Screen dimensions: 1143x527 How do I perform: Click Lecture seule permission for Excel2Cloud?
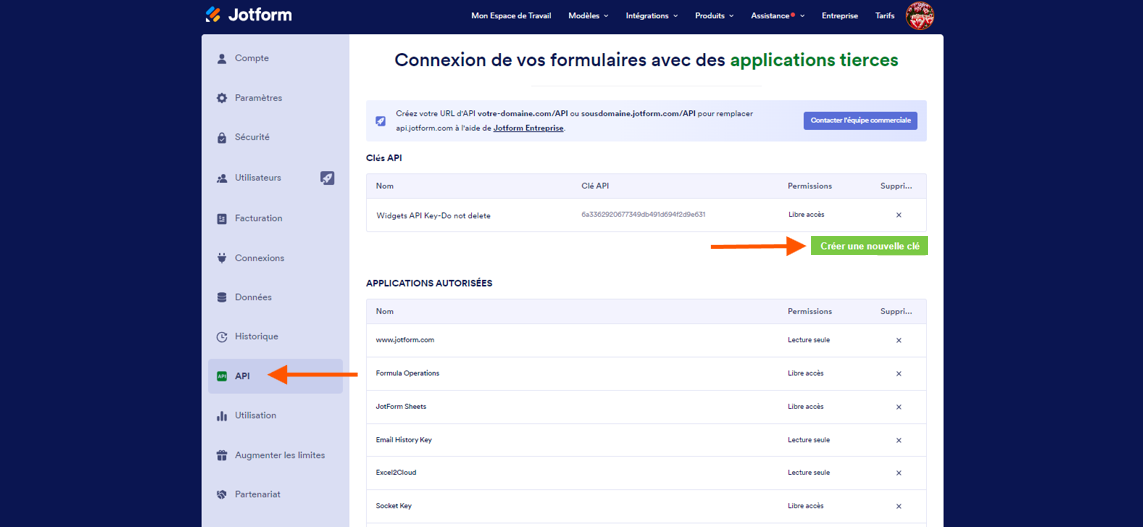(809, 473)
